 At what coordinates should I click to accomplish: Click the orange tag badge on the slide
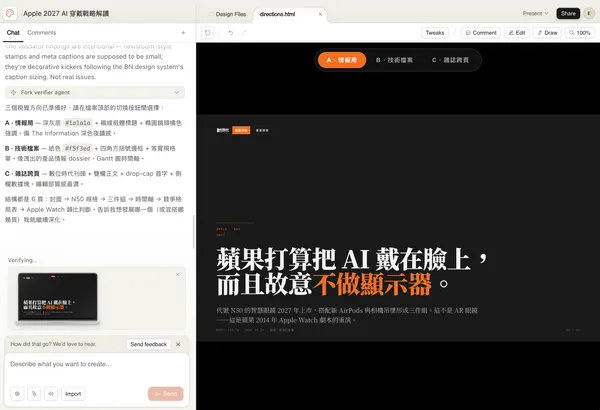click(241, 130)
